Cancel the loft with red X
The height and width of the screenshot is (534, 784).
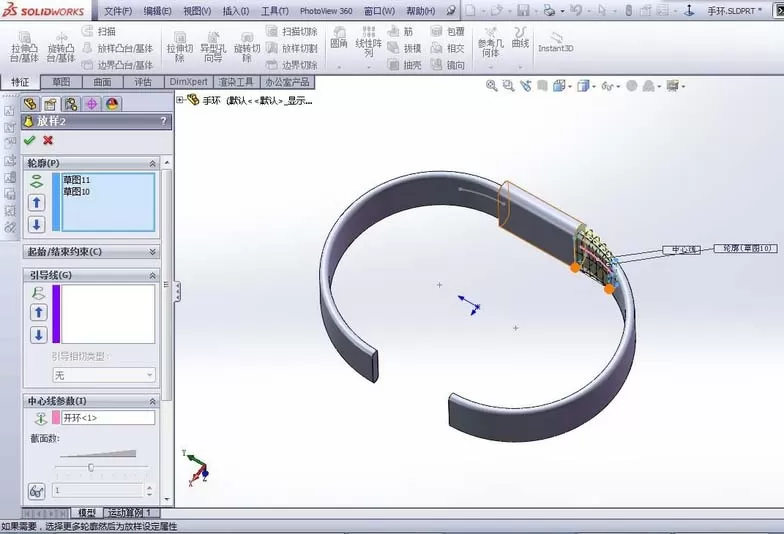tap(48, 140)
